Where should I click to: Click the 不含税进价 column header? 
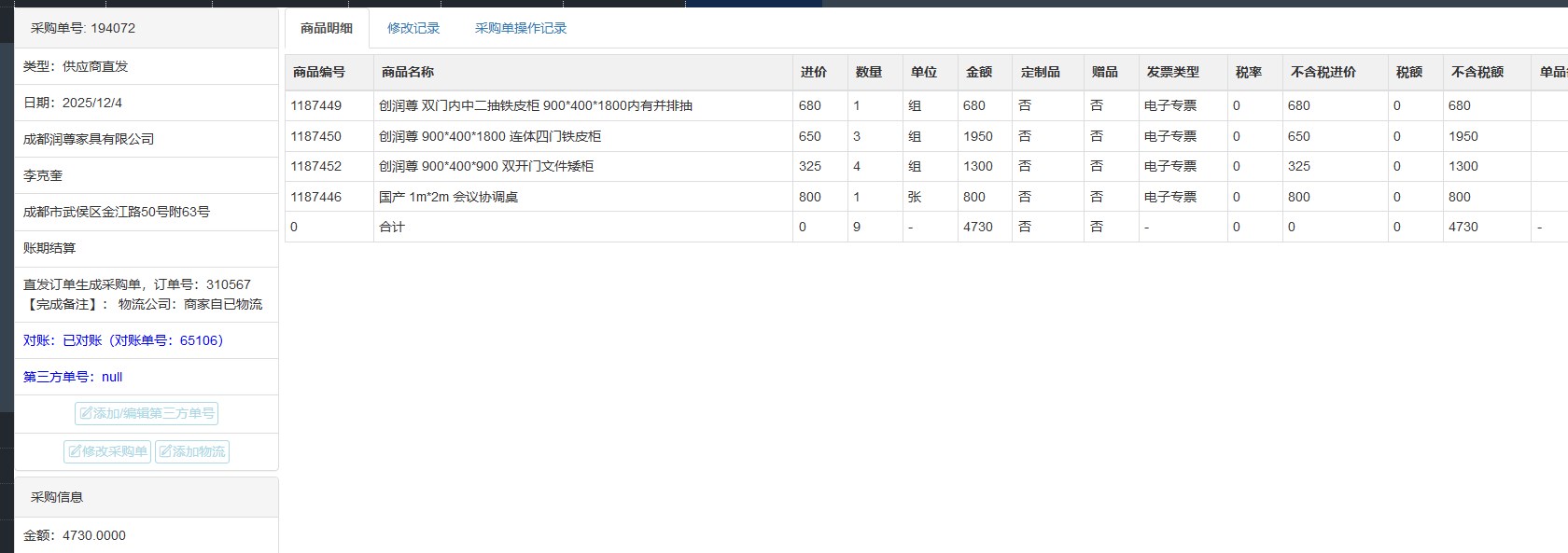(x=1323, y=72)
